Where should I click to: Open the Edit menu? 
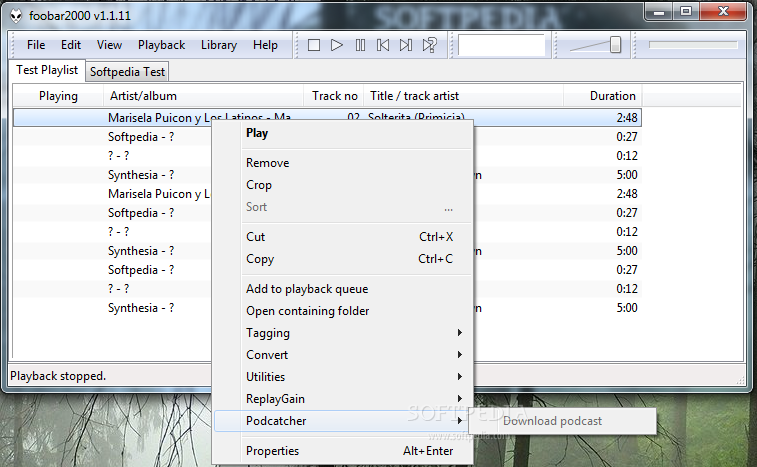coord(70,45)
